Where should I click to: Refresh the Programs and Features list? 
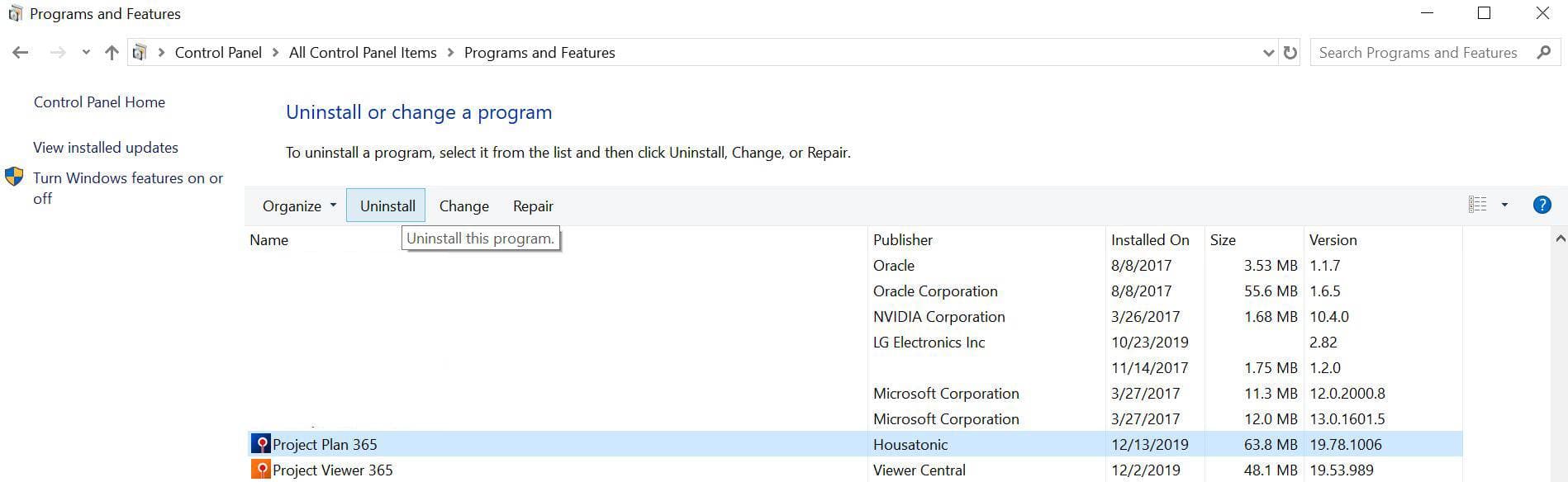pyautogui.click(x=1290, y=53)
